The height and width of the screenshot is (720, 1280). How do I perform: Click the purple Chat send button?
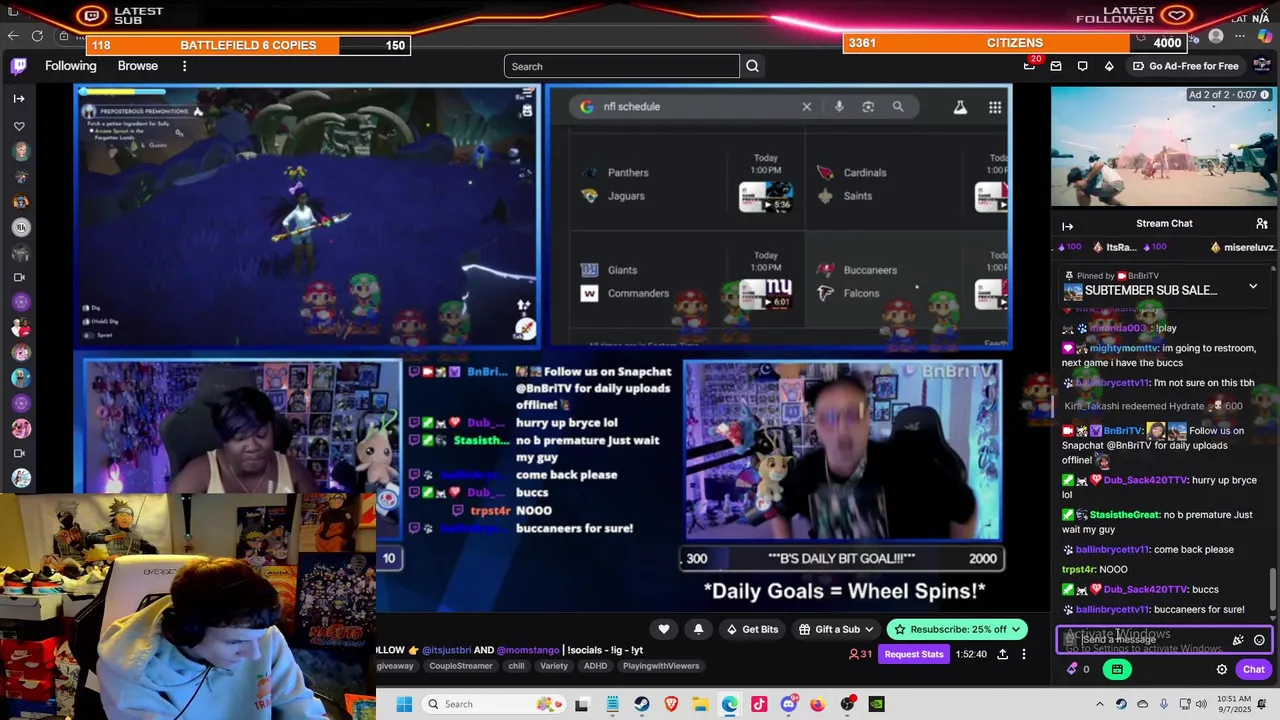1253,670
